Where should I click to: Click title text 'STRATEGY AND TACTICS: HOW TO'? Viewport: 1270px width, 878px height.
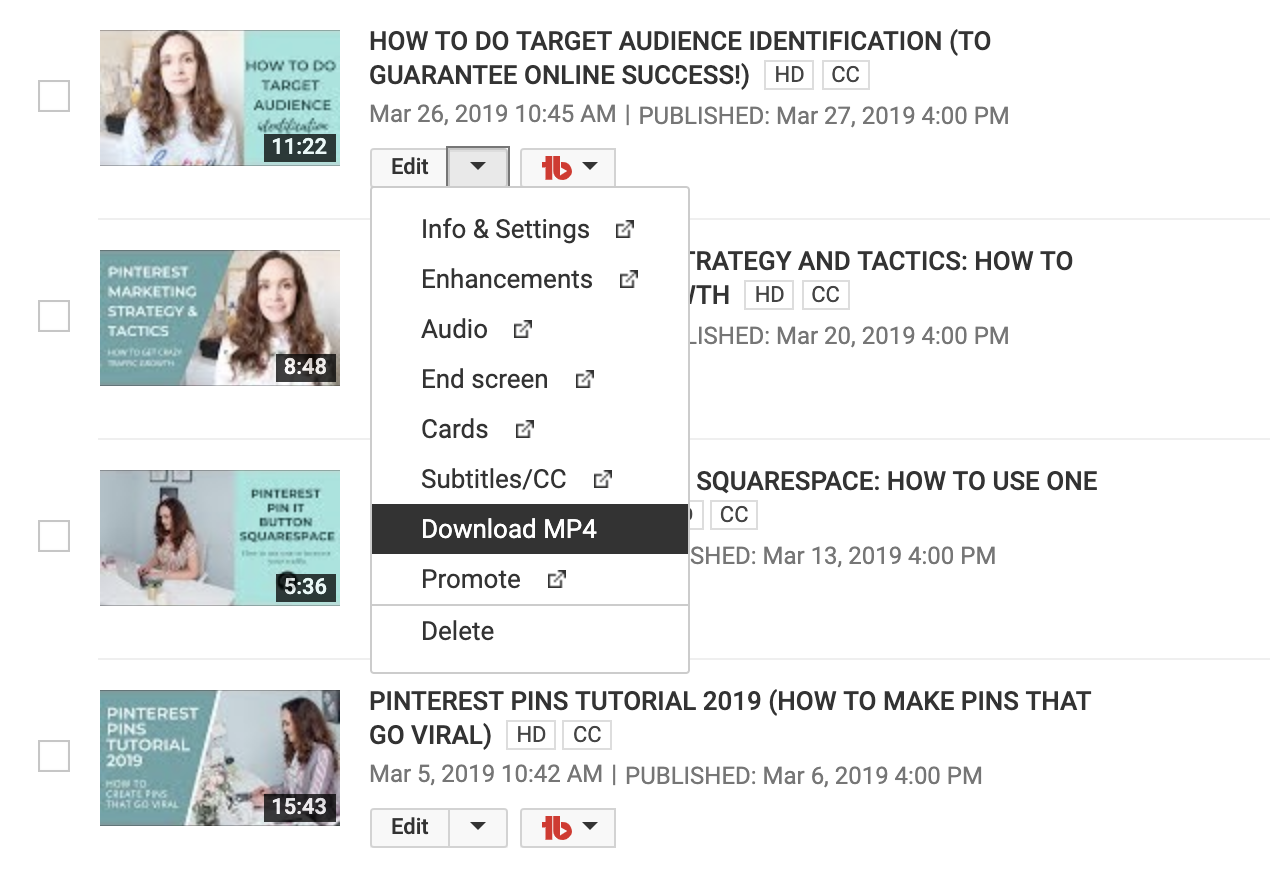pos(881,262)
